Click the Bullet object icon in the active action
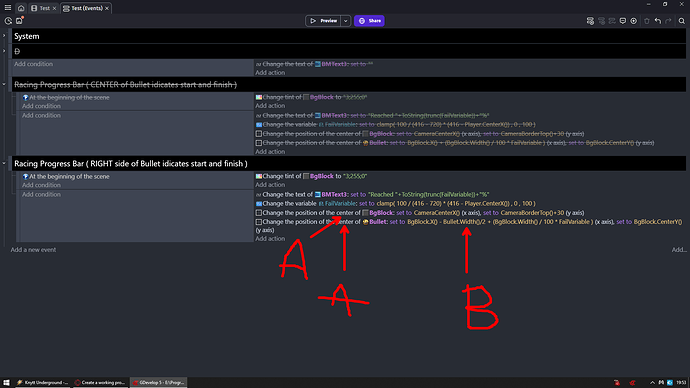Image resolution: width=690 pixels, height=388 pixels. (365, 222)
